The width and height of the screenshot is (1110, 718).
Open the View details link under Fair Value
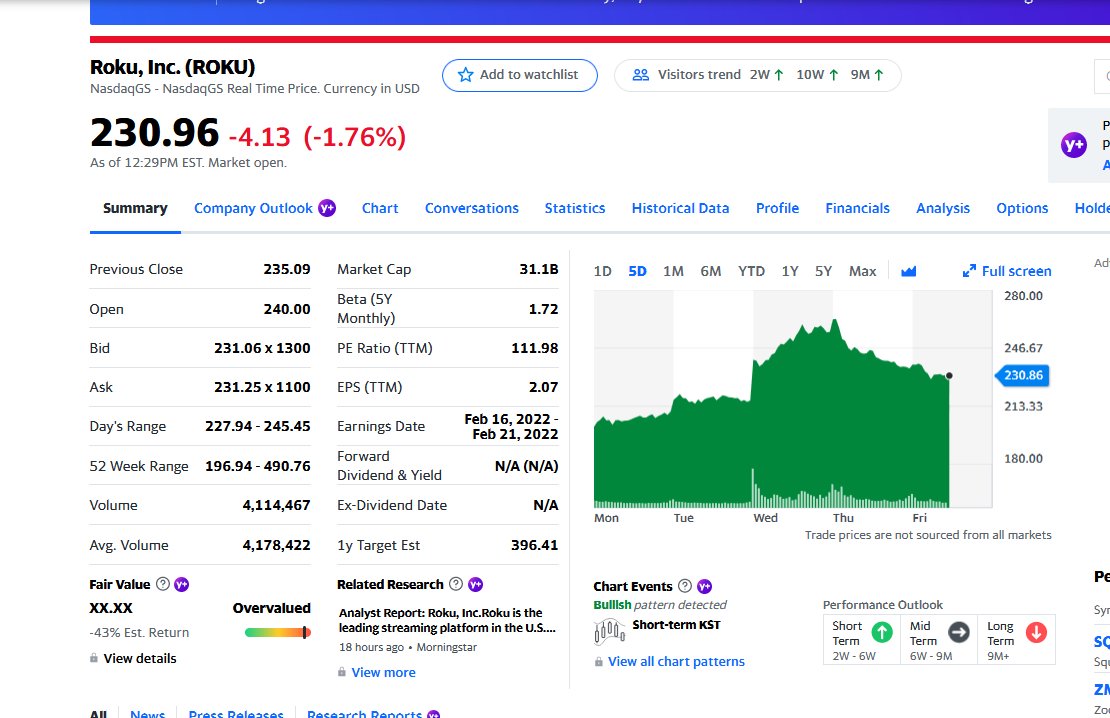click(x=140, y=659)
